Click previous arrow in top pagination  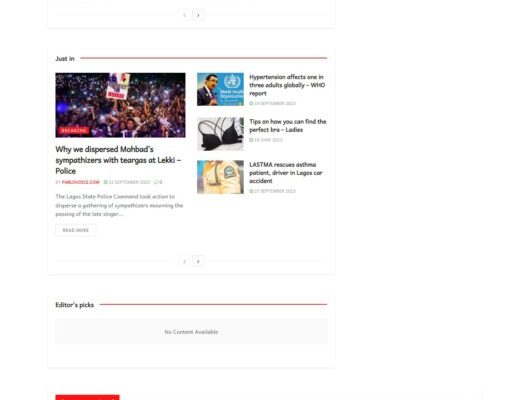(184, 15)
